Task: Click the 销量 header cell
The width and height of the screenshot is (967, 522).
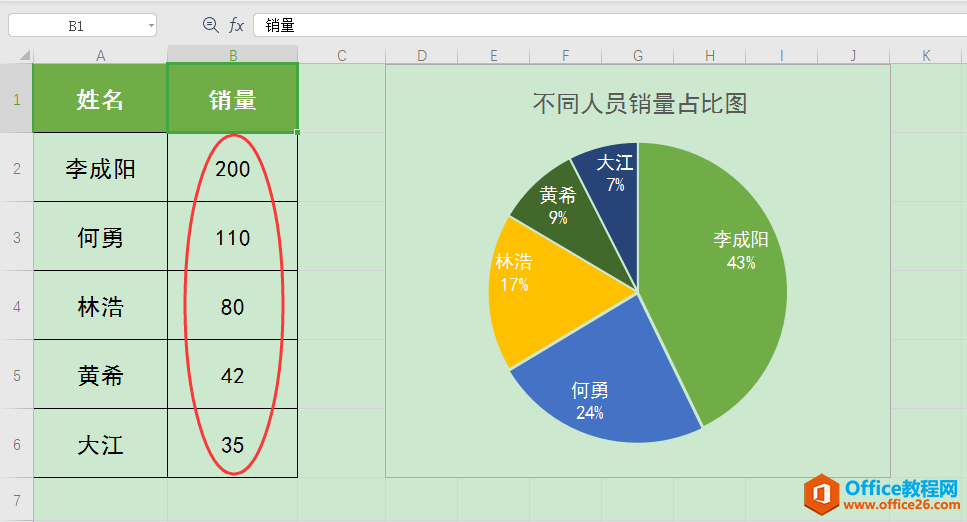Action: 232,99
